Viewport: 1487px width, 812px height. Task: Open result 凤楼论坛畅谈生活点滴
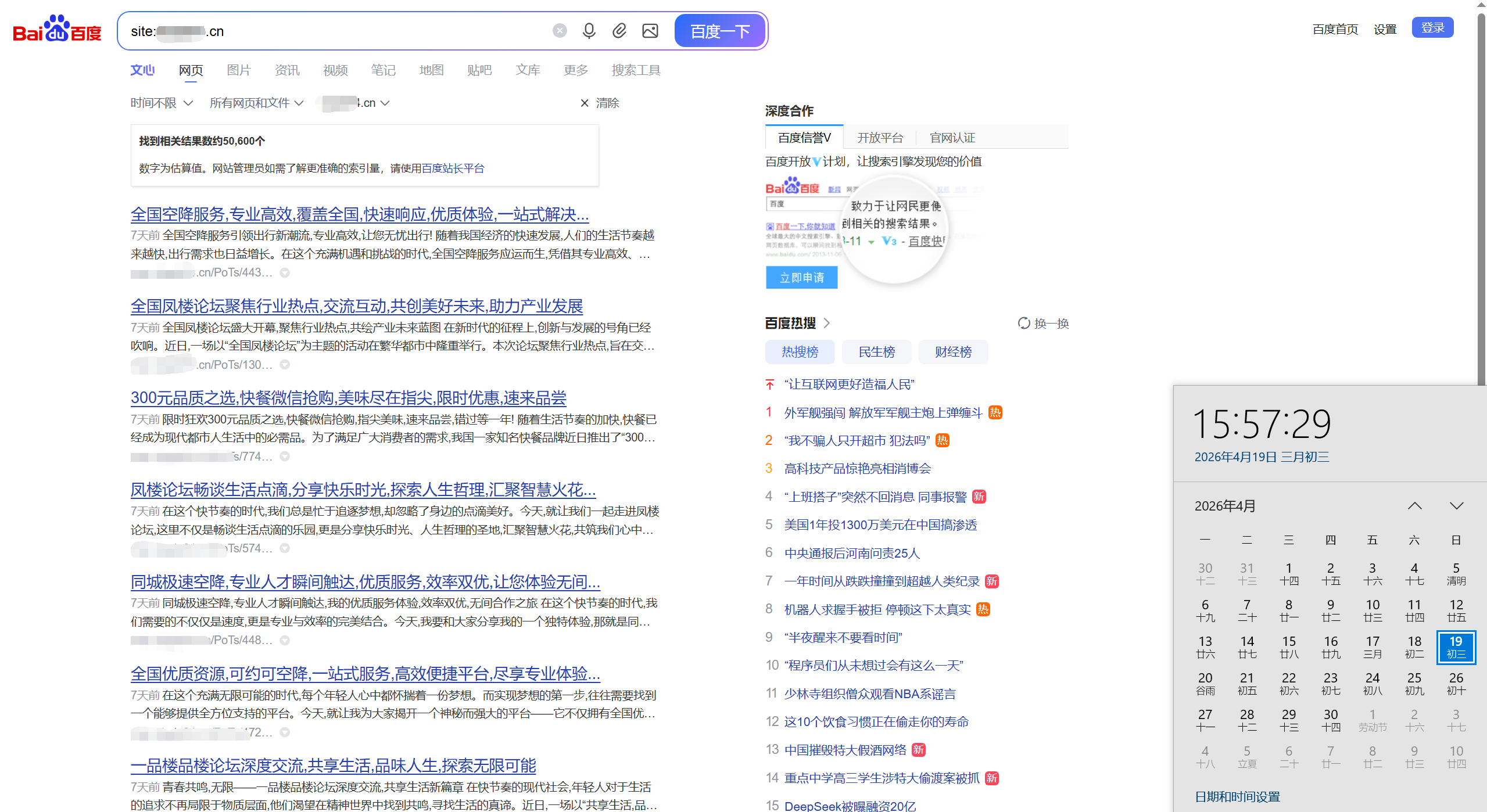point(363,490)
